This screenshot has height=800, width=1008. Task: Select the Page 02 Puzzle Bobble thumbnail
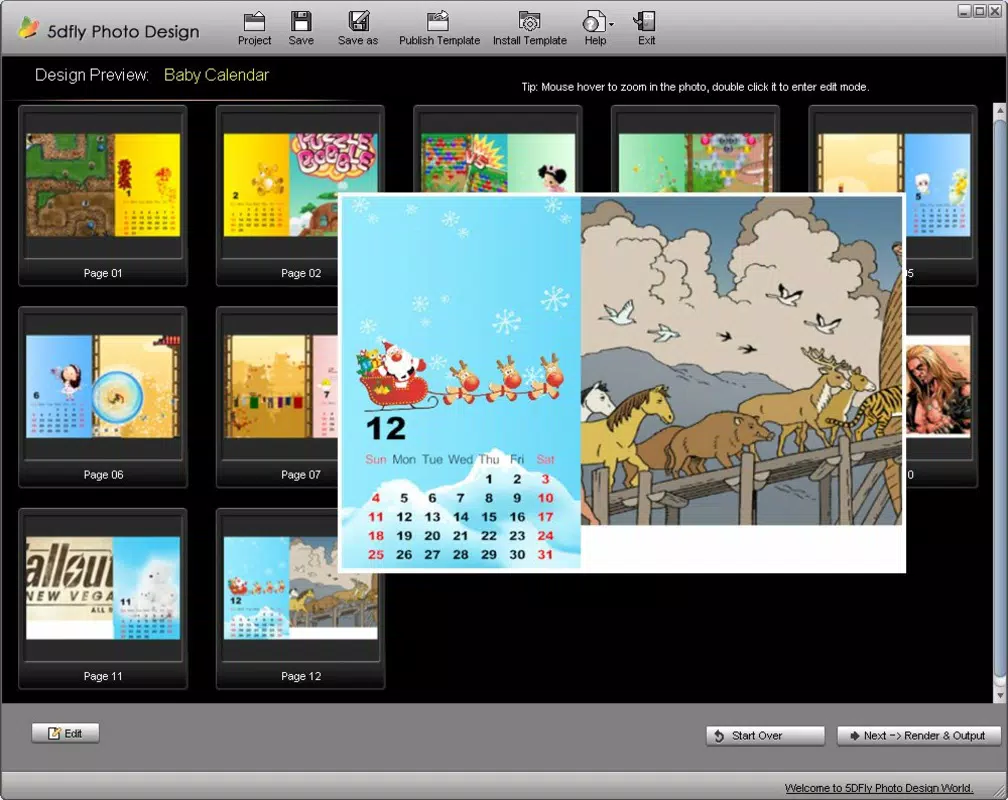(280, 185)
